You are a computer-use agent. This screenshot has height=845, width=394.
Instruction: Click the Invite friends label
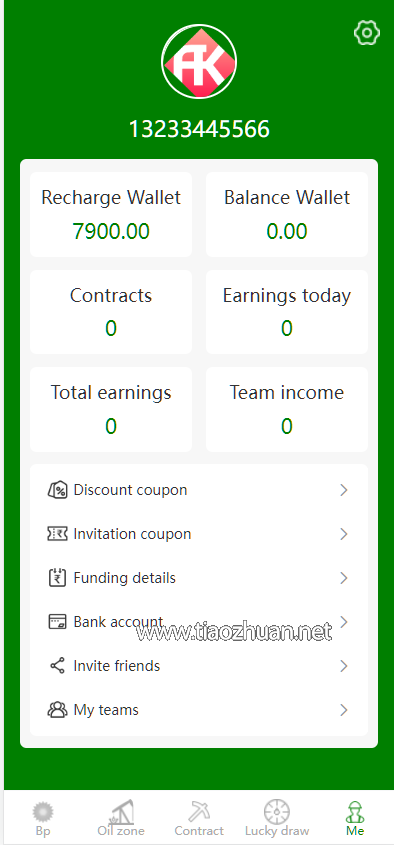click(116, 666)
